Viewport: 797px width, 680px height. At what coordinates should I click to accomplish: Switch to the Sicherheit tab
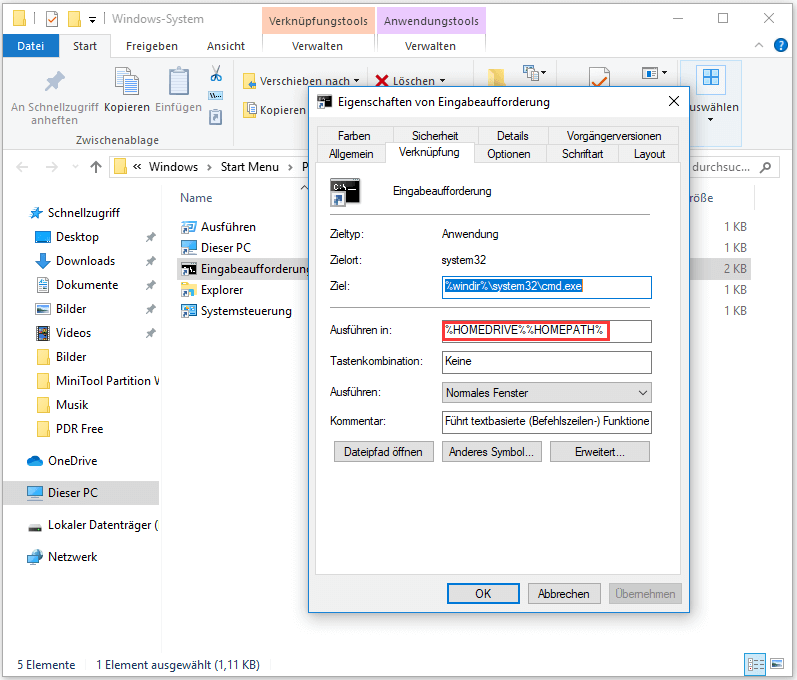435,136
